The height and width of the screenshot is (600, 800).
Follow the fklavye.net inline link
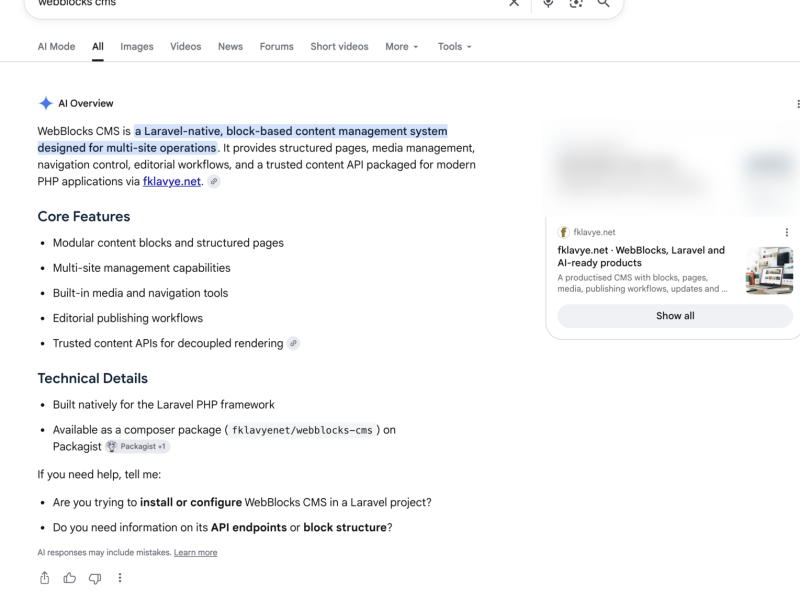tap(172, 182)
